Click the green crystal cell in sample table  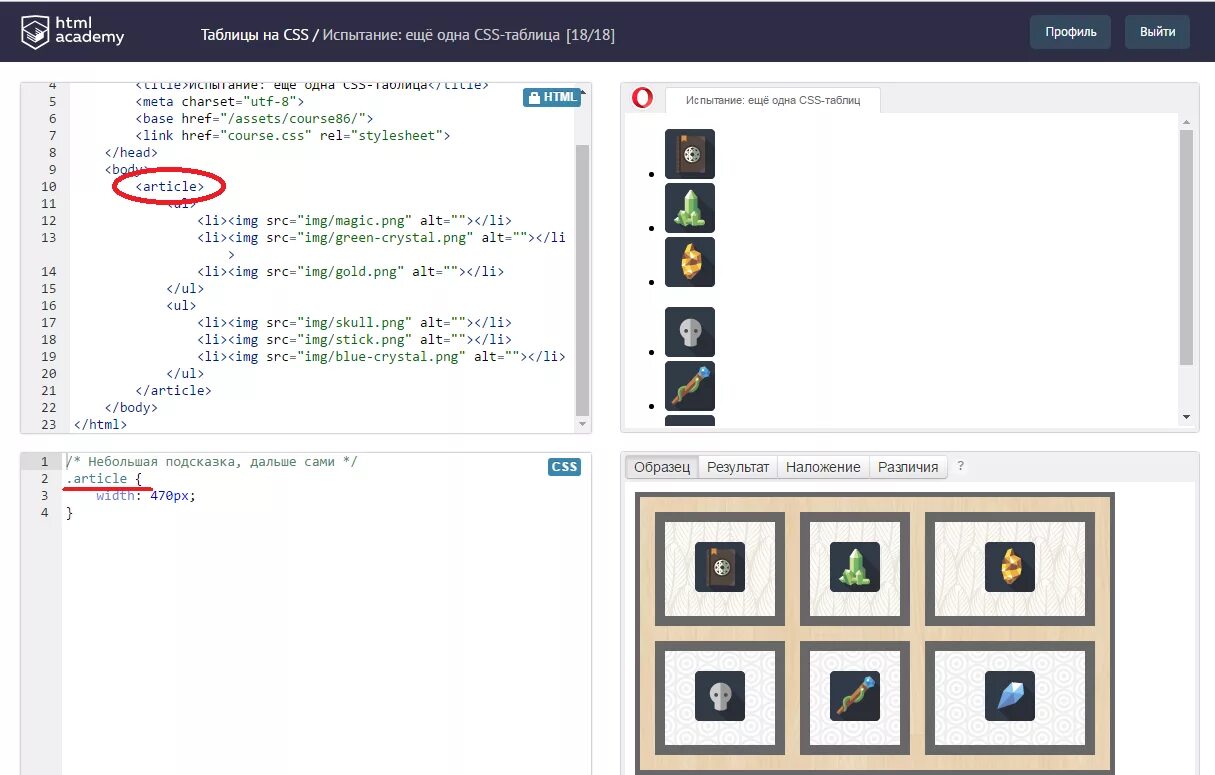click(855, 568)
